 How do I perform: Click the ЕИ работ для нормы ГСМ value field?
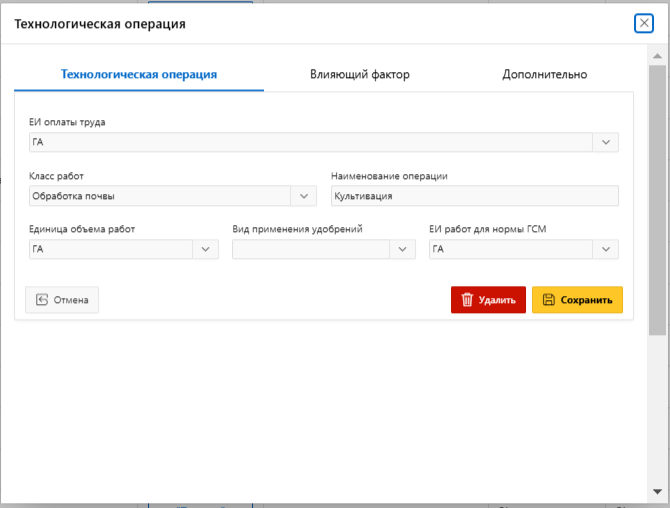point(510,249)
